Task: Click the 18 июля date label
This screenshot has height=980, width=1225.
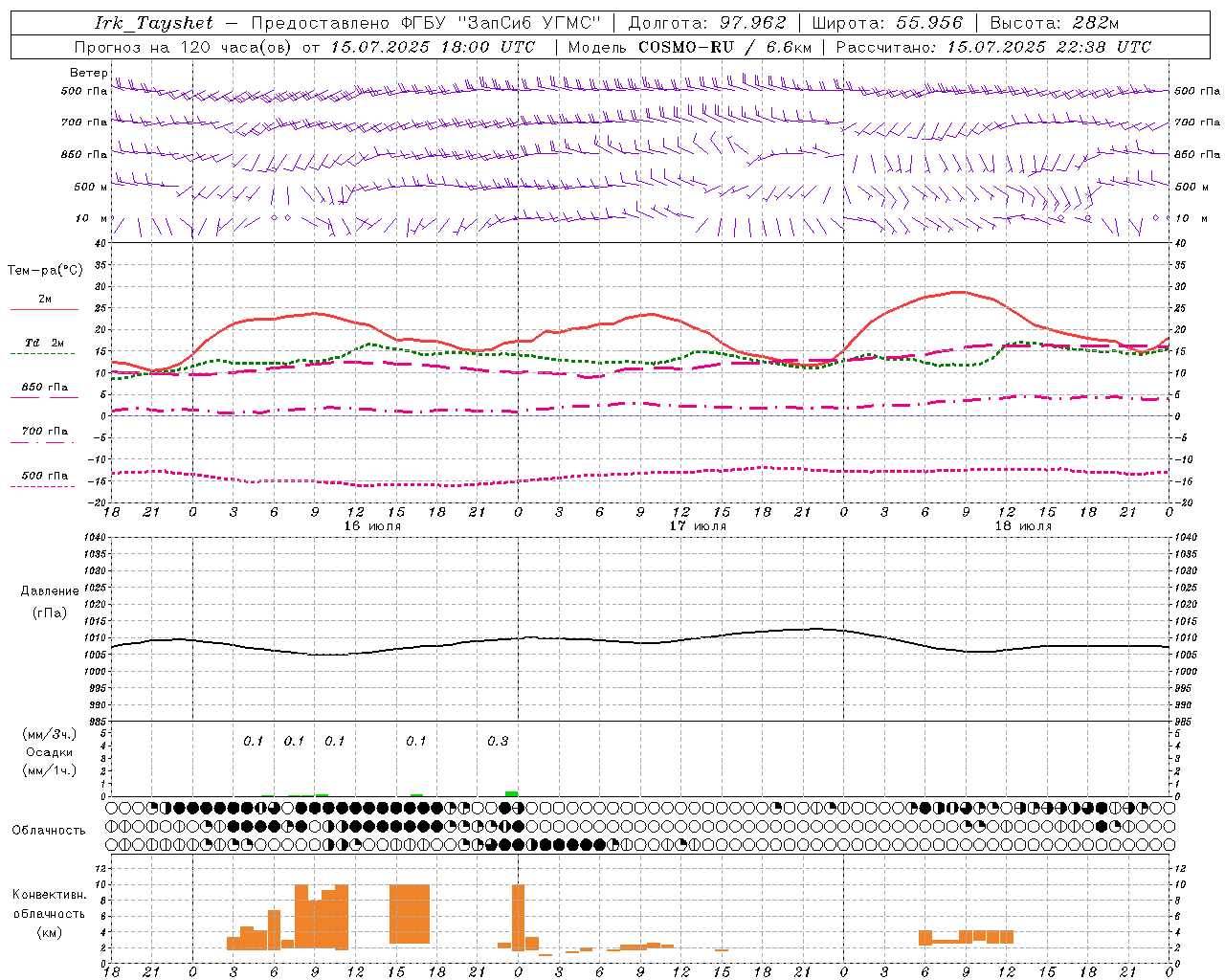Action: [1023, 526]
